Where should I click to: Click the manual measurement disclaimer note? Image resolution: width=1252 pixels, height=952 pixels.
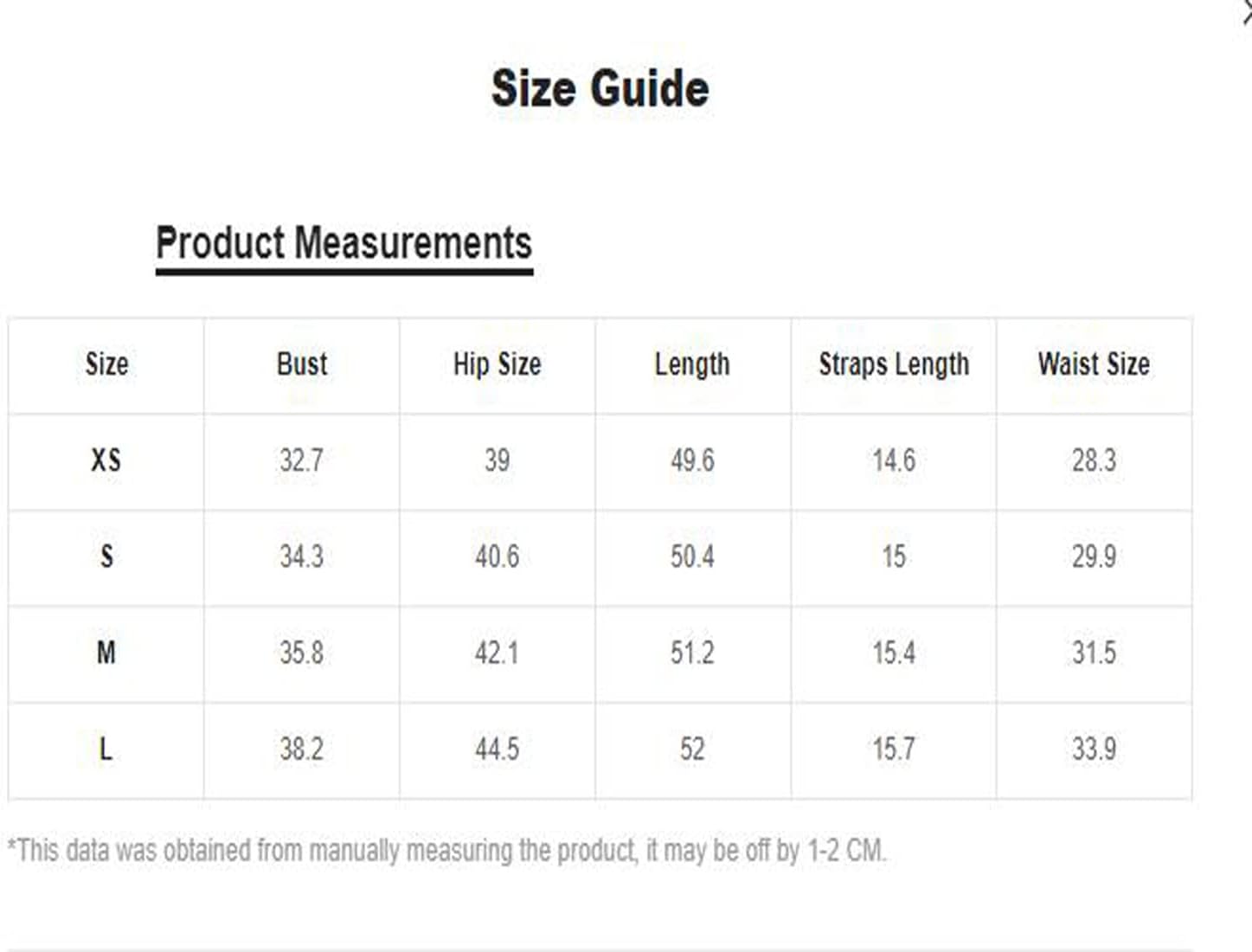click(446, 851)
